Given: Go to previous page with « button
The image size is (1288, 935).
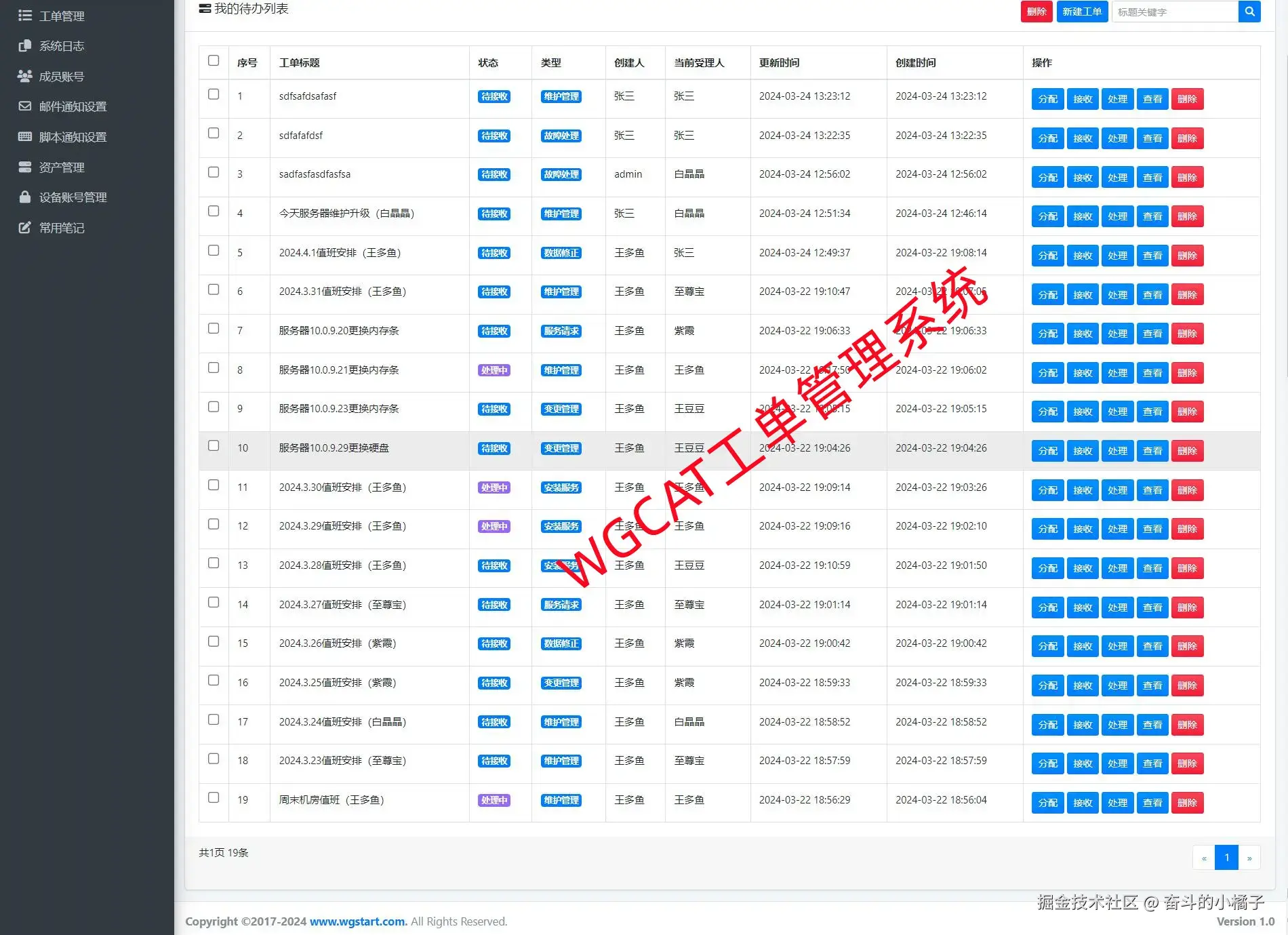Looking at the screenshot, I should [1204, 858].
